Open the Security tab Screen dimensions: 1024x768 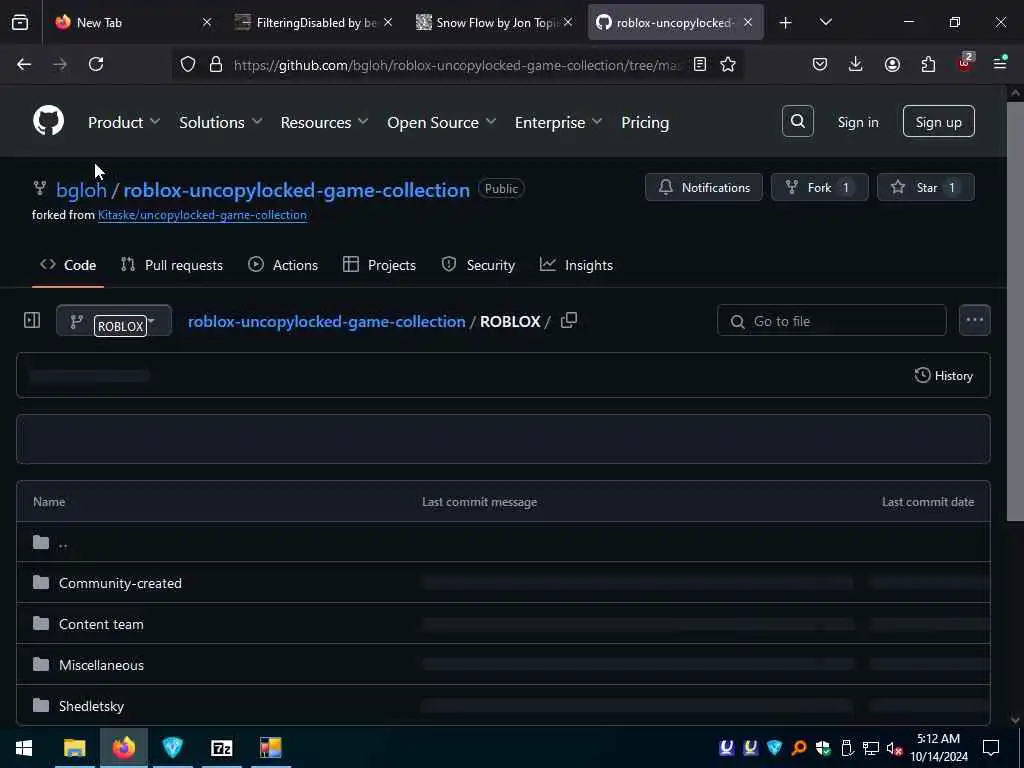point(478,265)
